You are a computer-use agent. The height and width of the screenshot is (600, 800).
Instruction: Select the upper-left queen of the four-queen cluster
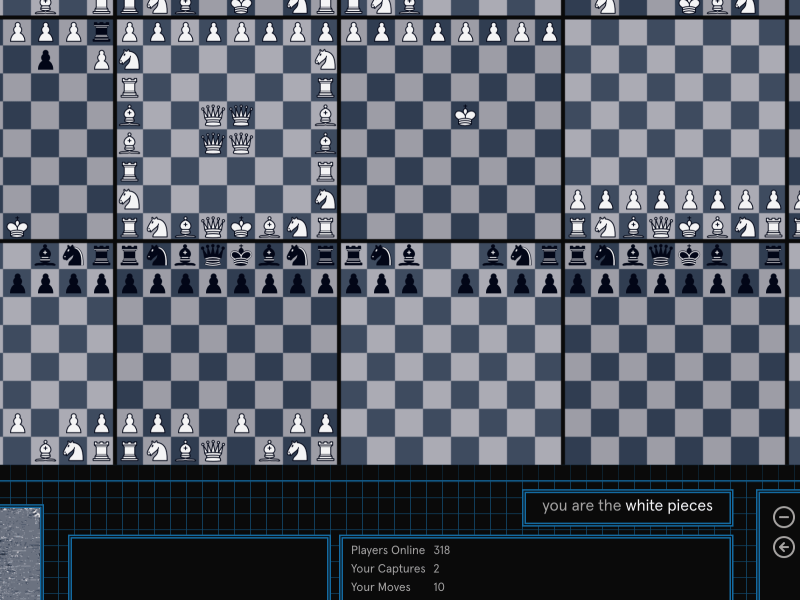[213, 116]
